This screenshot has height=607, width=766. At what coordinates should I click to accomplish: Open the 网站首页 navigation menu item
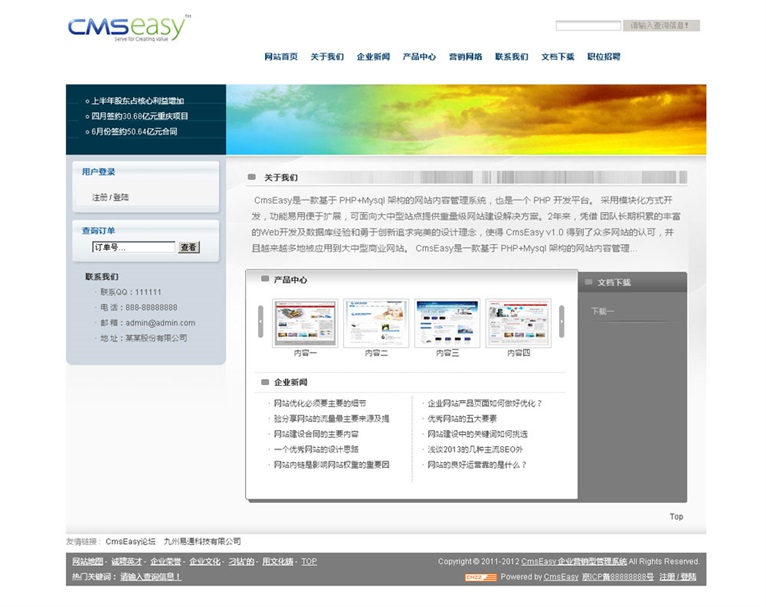tap(281, 57)
